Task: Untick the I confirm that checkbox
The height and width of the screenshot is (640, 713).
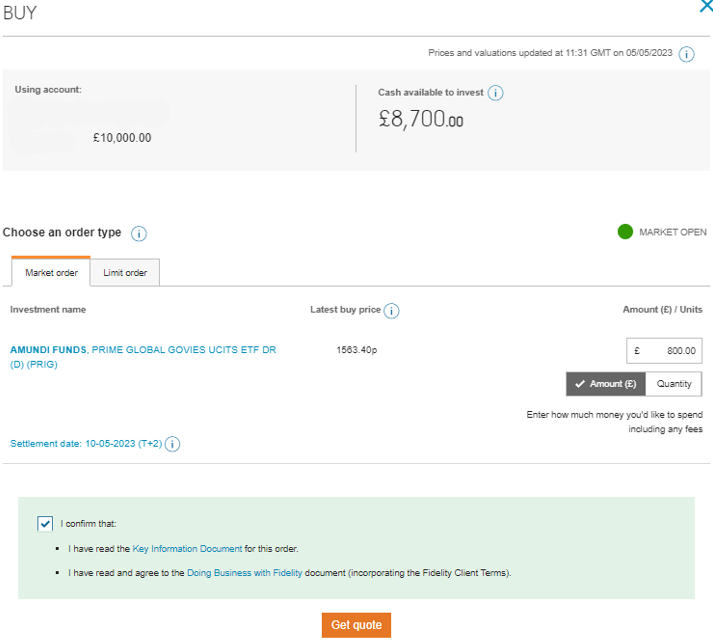Action: 45,524
